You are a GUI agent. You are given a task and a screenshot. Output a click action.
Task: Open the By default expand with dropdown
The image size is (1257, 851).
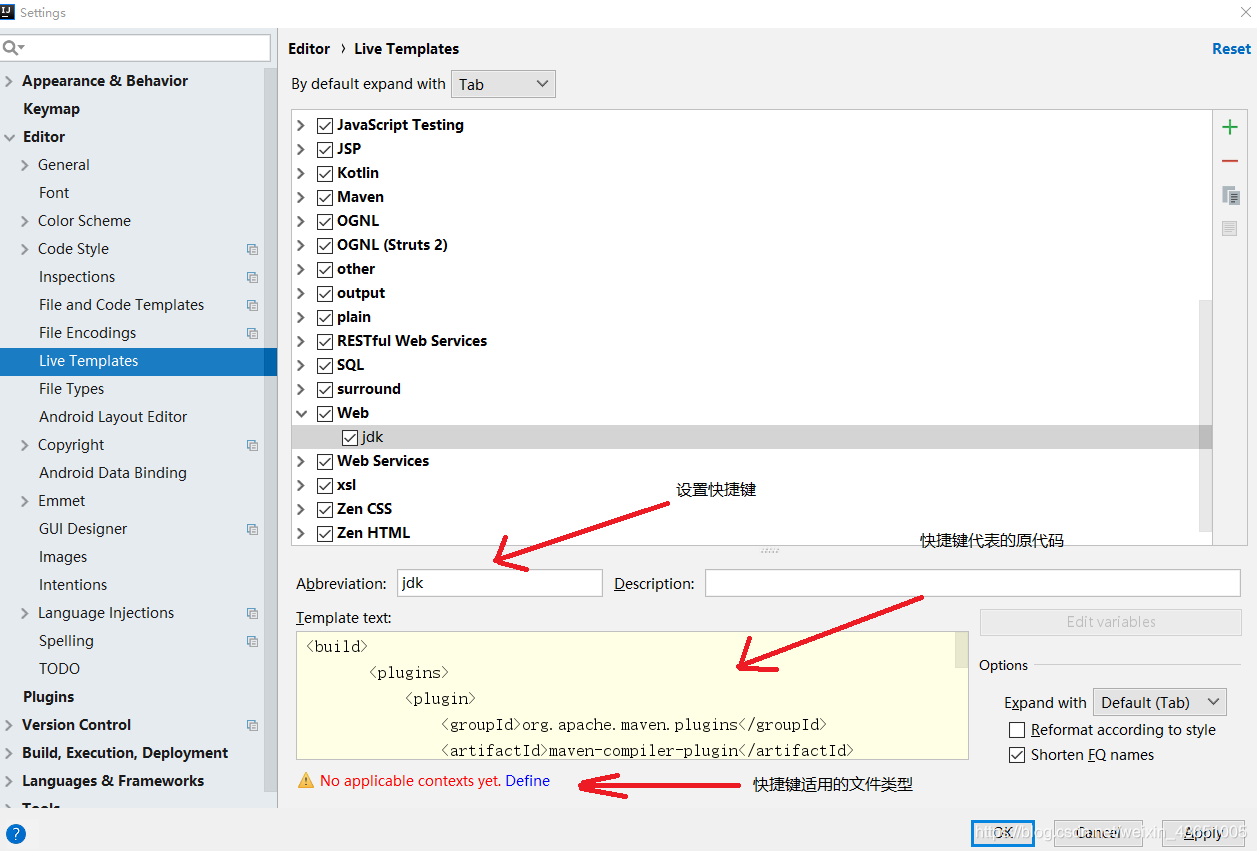pos(504,84)
